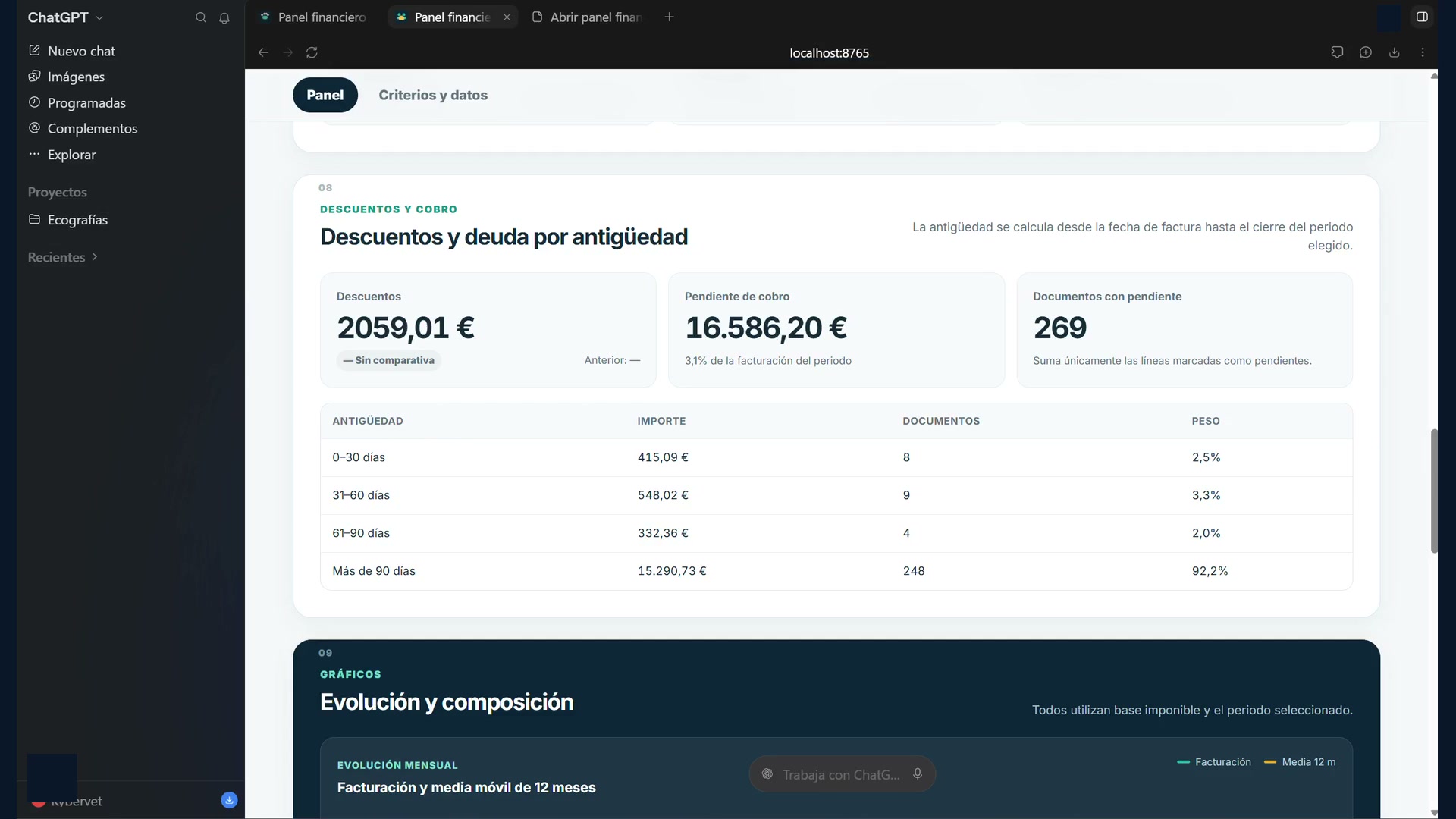
Task: Open Programadas in the sidebar
Action: 86,102
